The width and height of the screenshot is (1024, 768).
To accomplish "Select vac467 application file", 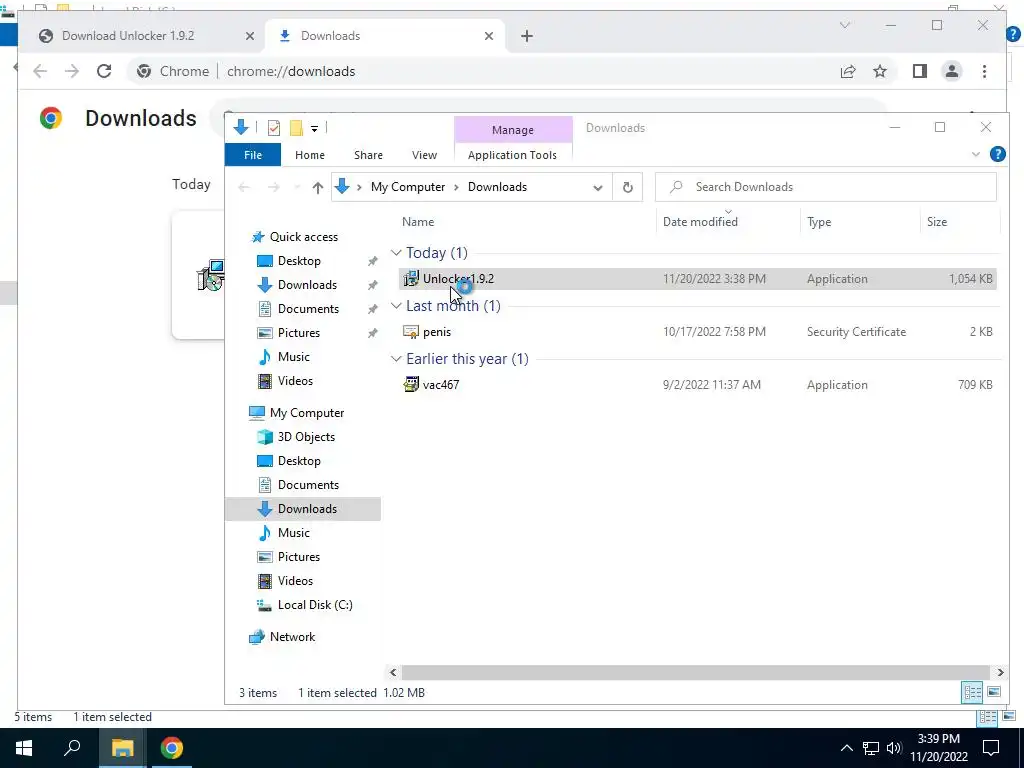I will (x=697, y=385).
